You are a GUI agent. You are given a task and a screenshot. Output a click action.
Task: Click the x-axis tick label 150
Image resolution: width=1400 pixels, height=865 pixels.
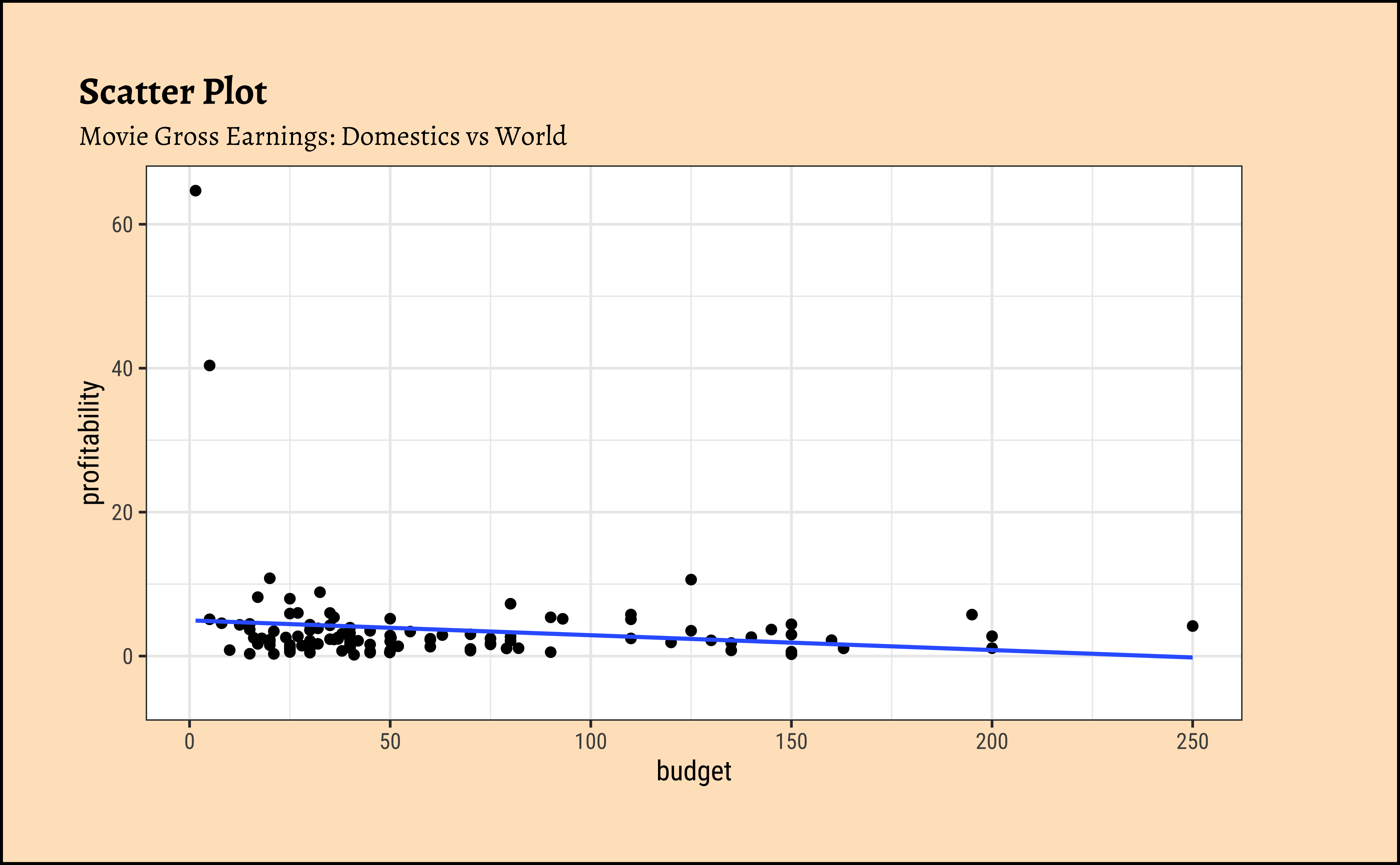click(791, 742)
